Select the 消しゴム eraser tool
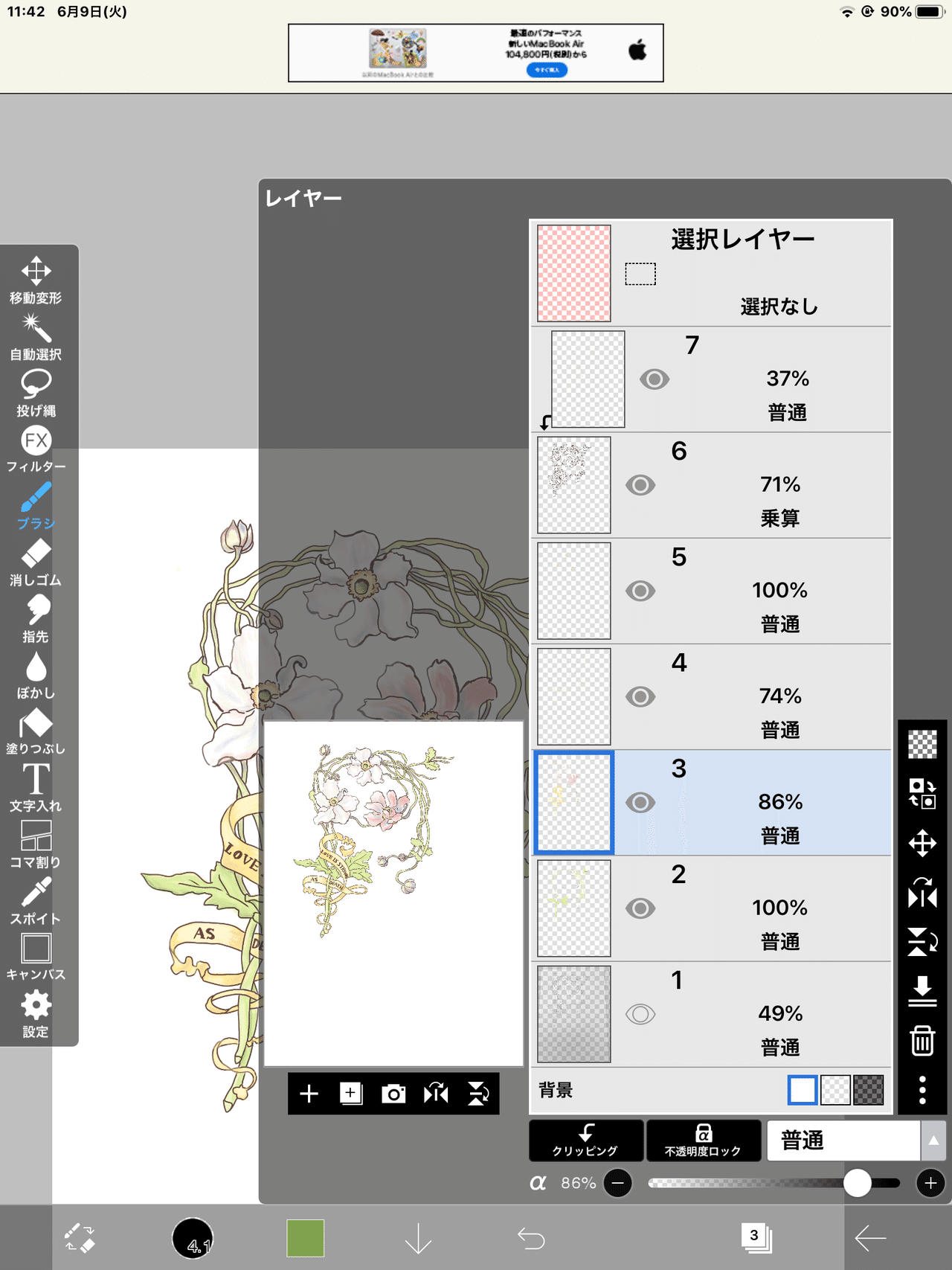The width and height of the screenshot is (952, 1270). (36, 562)
